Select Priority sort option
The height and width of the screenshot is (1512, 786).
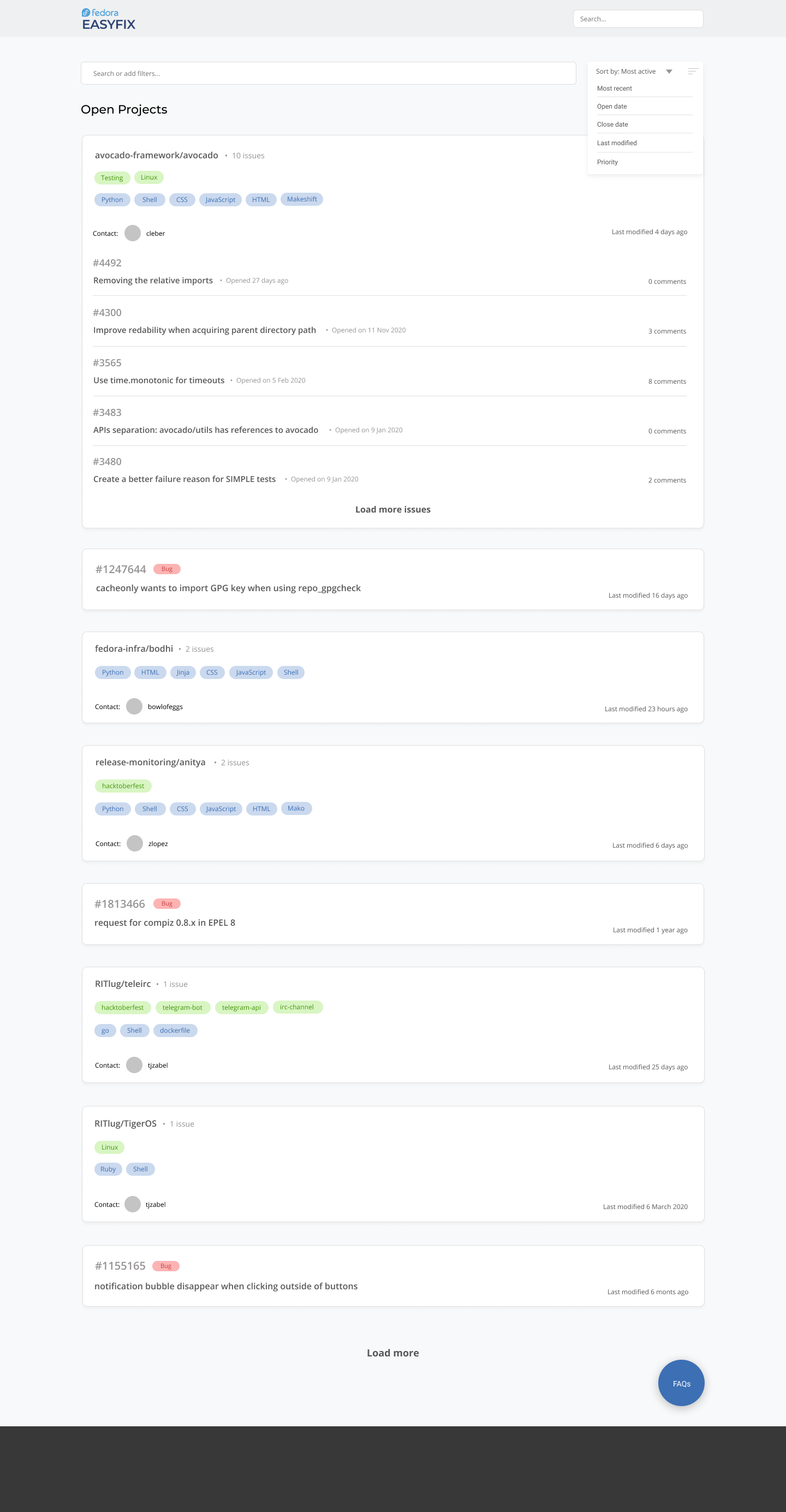click(x=608, y=162)
